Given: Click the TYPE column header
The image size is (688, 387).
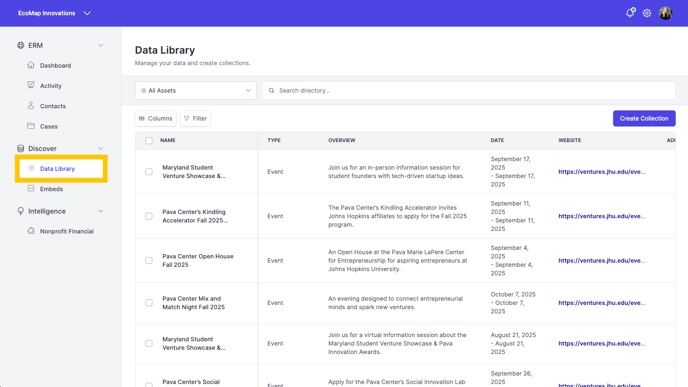Looking at the screenshot, I should coord(274,140).
